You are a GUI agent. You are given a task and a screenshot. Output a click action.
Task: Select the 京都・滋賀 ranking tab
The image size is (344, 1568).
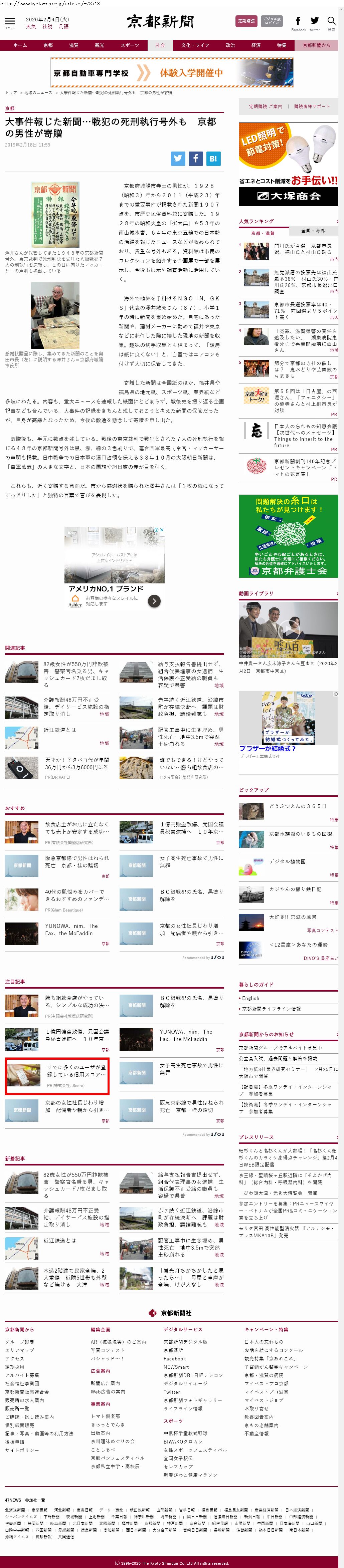point(263,233)
